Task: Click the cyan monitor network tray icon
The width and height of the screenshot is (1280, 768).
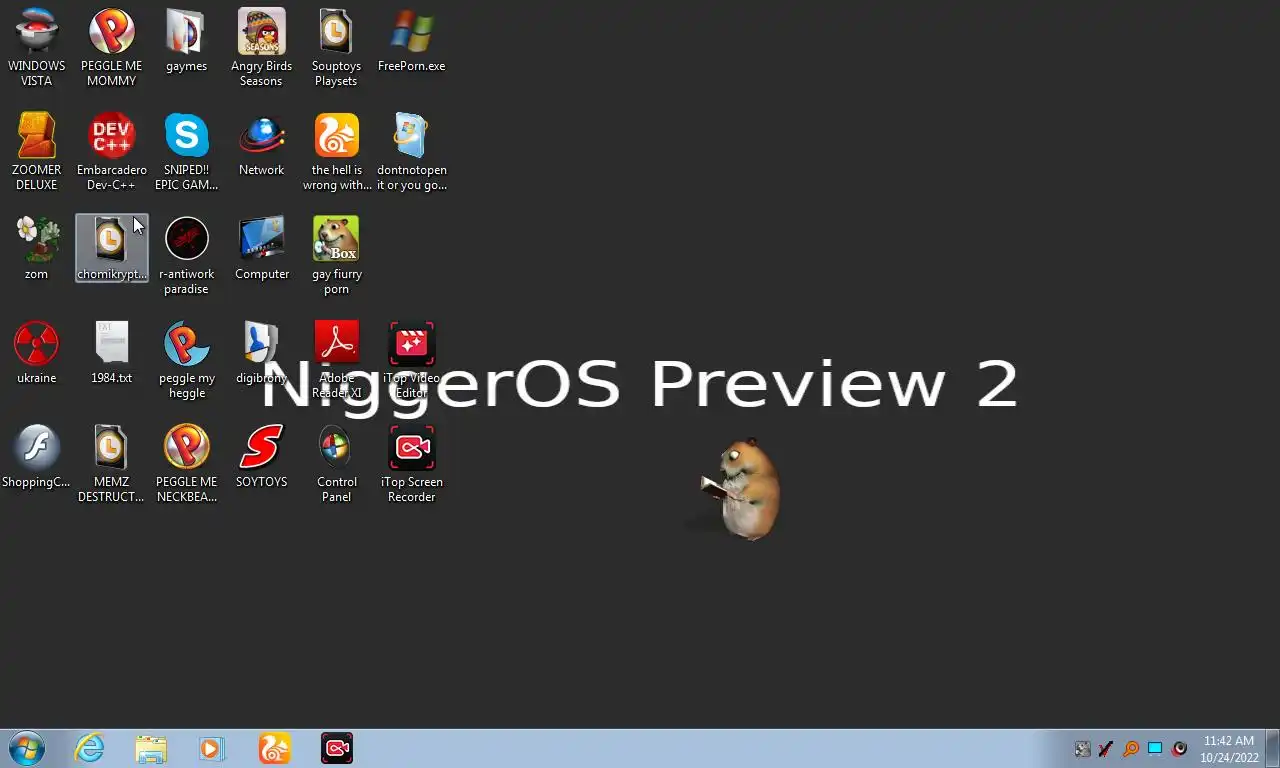Action: (1155, 748)
